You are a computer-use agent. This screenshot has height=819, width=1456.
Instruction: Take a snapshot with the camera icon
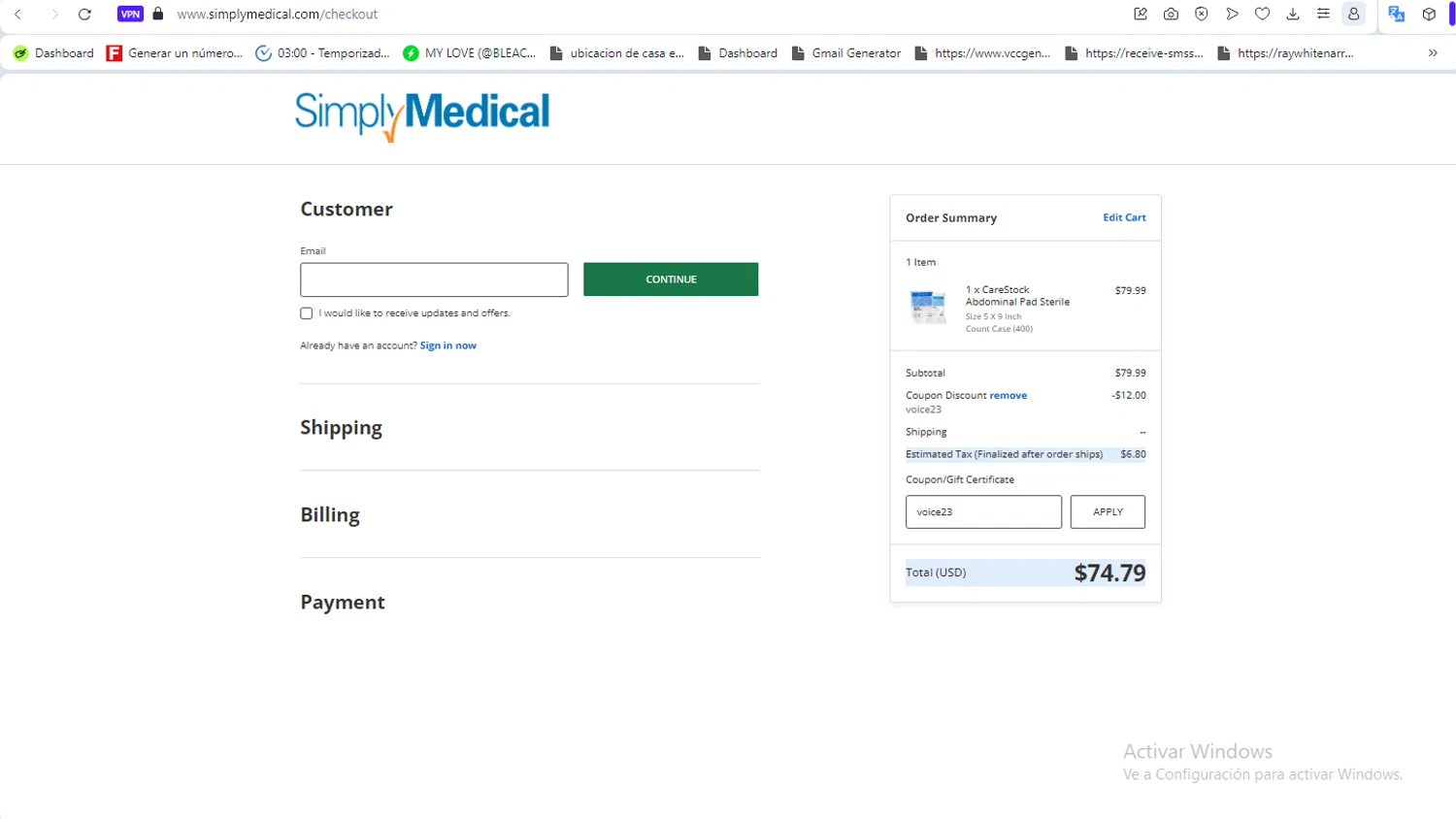point(1172,14)
